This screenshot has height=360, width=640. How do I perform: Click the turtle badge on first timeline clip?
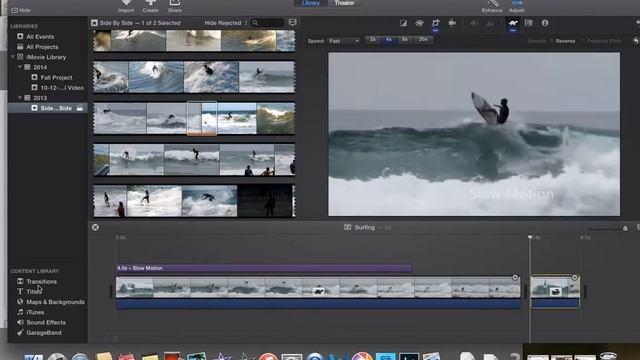(x=319, y=291)
